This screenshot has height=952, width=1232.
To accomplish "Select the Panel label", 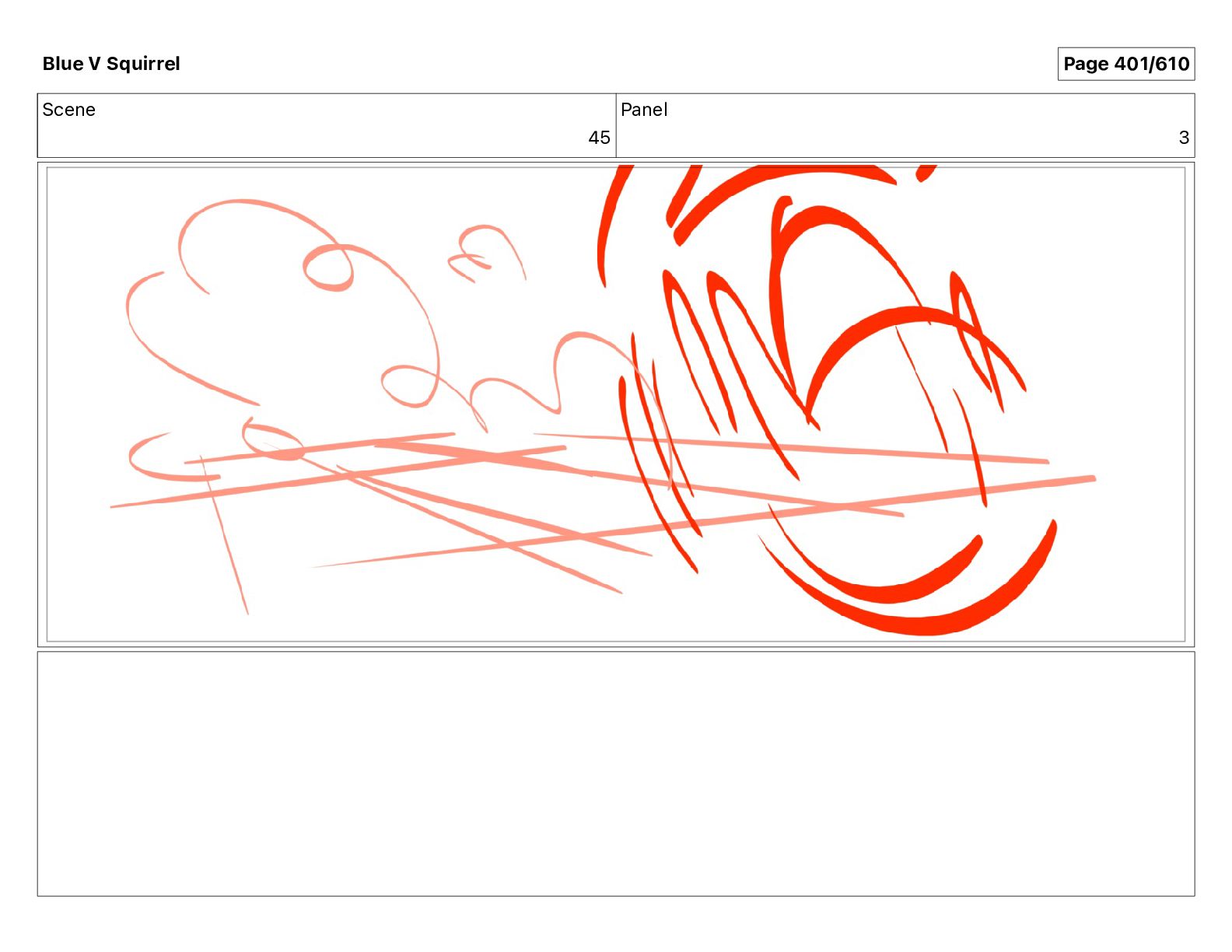I will tap(644, 110).
